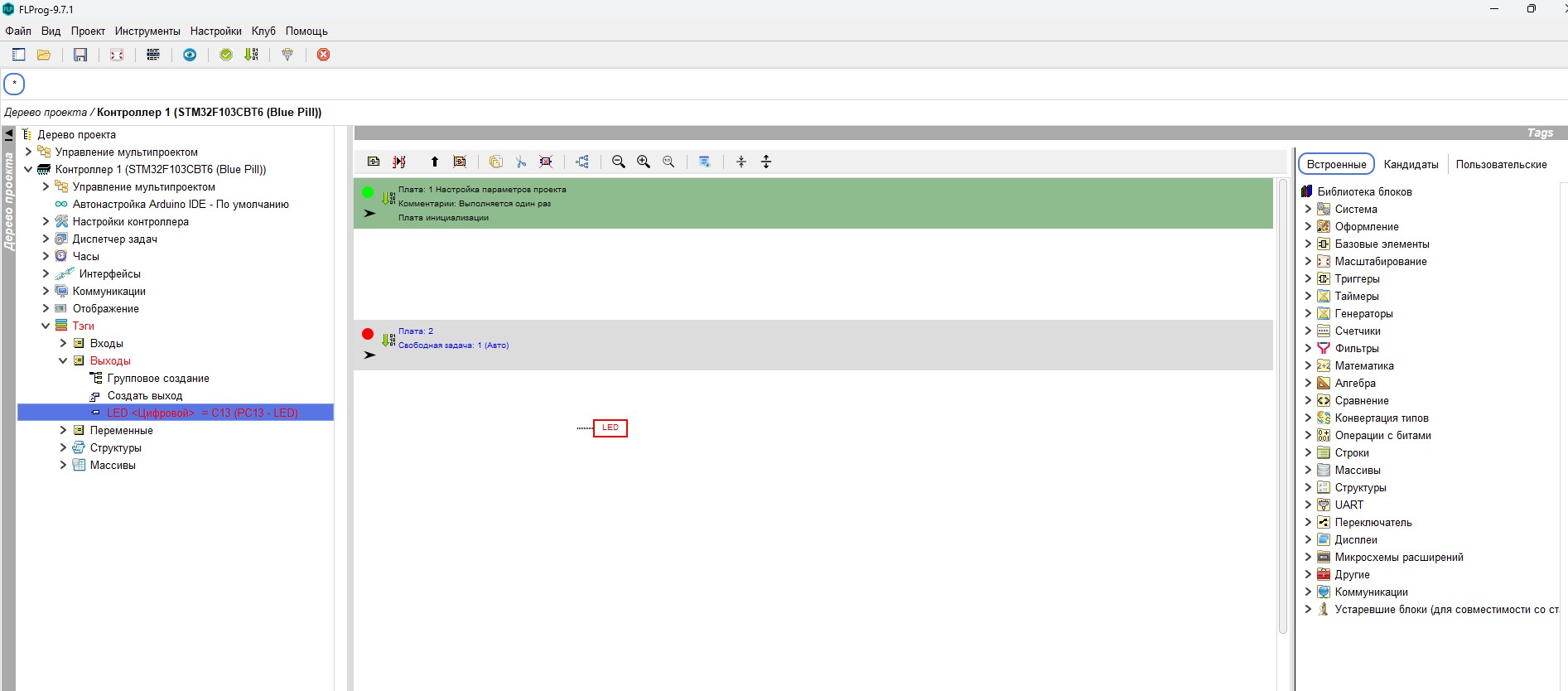1568x691 pixels.
Task: Expand the Входы tree node
Action: click(63, 343)
